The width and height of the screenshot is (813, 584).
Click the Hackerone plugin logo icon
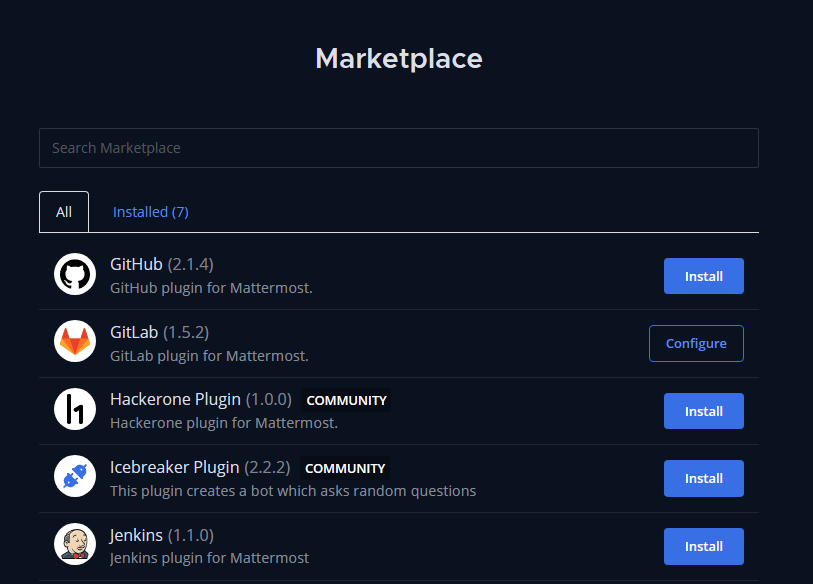(x=75, y=409)
